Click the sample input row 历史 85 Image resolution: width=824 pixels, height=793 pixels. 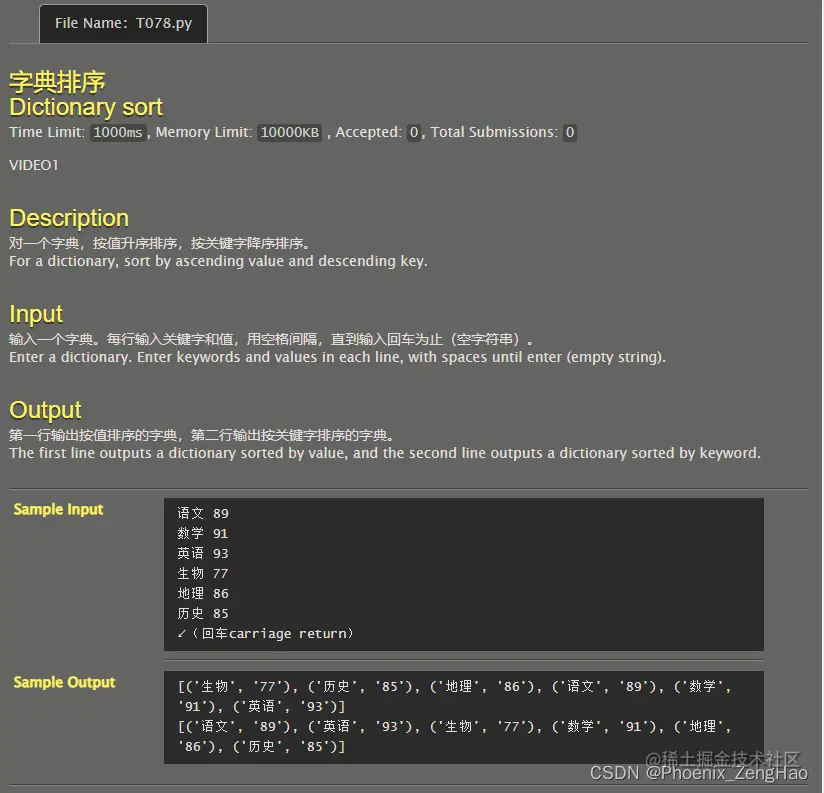click(203, 613)
